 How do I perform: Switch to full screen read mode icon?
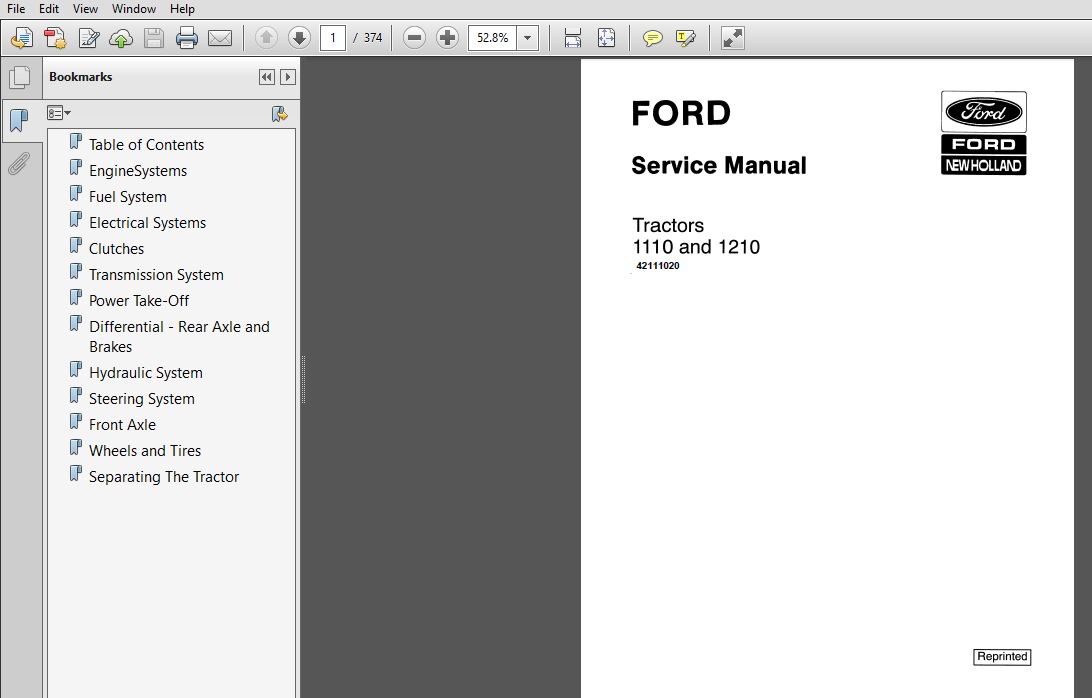tap(733, 38)
